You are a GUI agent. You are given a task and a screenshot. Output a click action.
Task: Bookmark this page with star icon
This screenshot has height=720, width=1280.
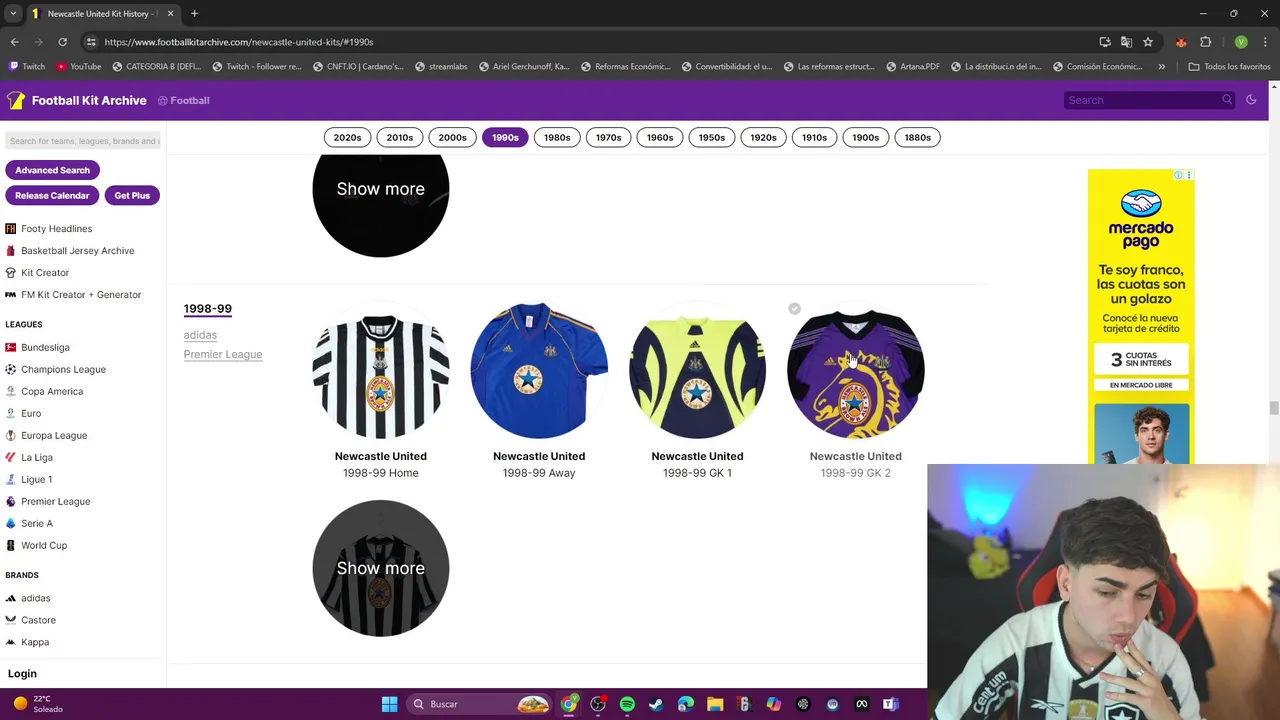coord(1148,42)
